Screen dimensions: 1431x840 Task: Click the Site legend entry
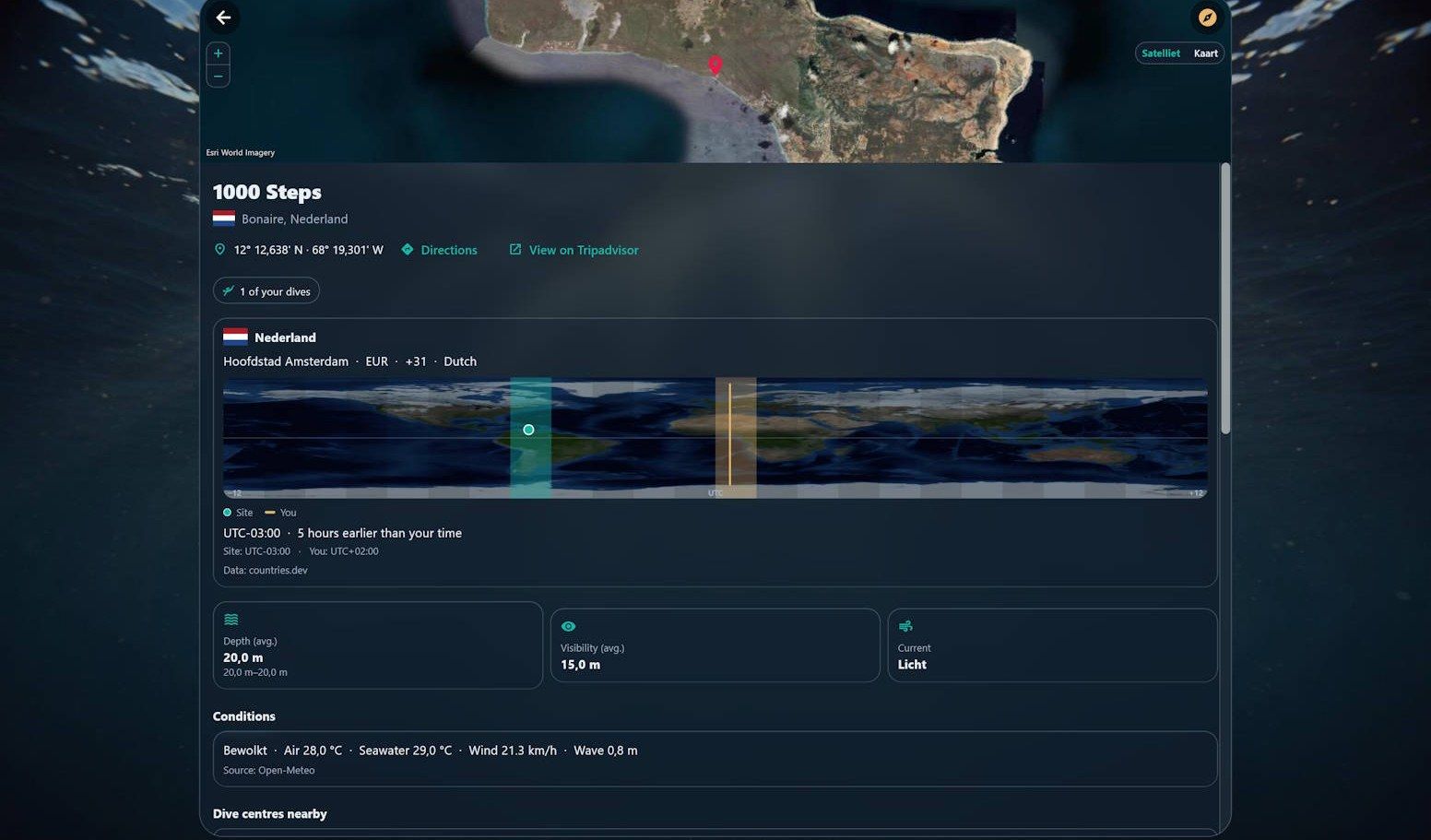(x=238, y=513)
